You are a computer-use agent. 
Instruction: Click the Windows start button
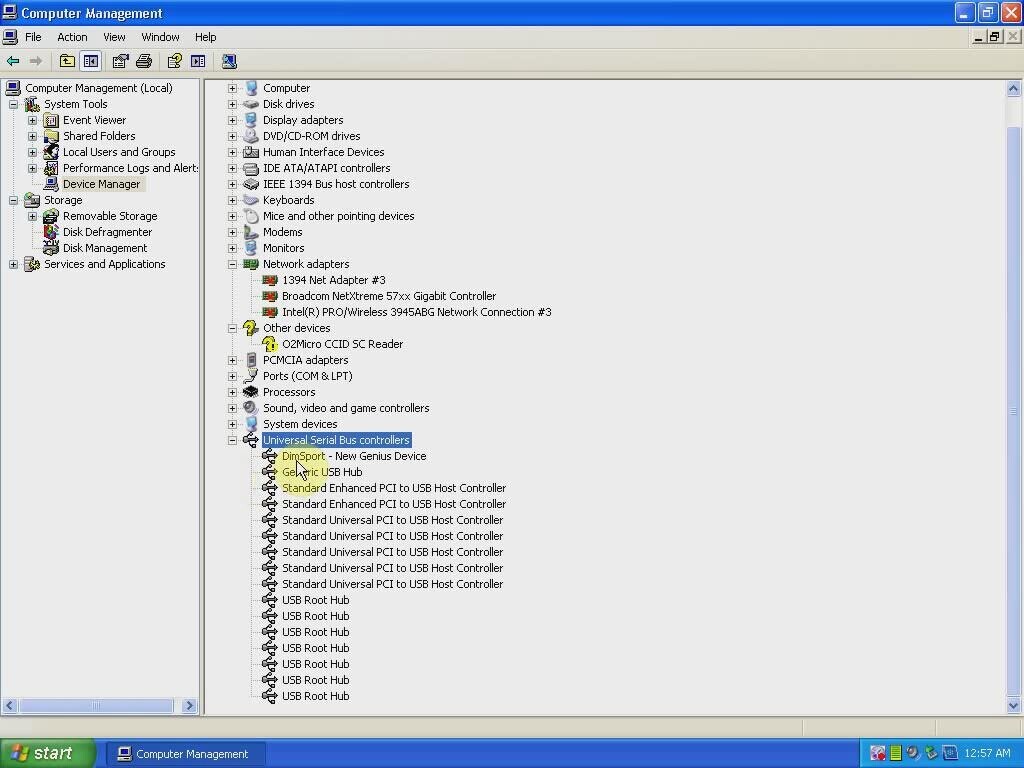[x=47, y=754]
